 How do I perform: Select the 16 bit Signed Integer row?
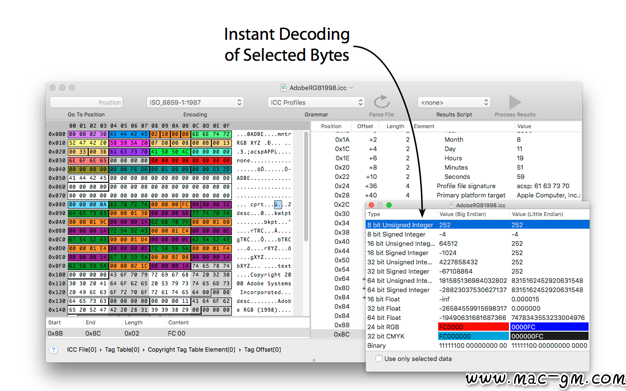(x=477, y=253)
